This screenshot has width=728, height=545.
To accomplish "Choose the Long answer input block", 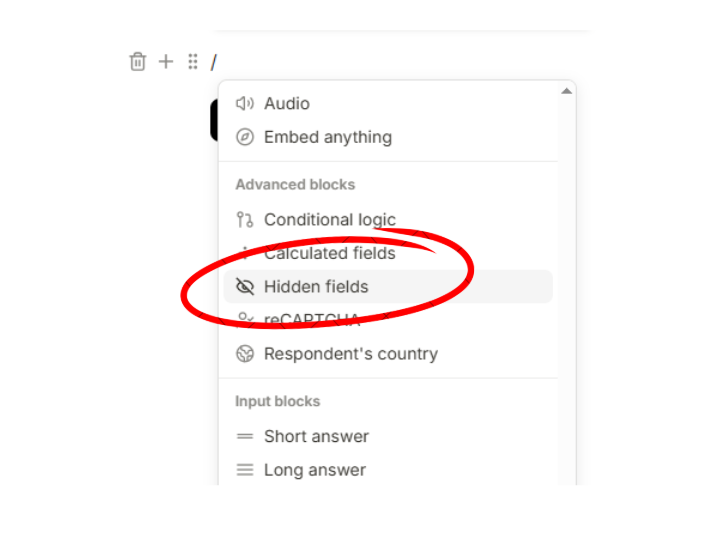I will 314,470.
